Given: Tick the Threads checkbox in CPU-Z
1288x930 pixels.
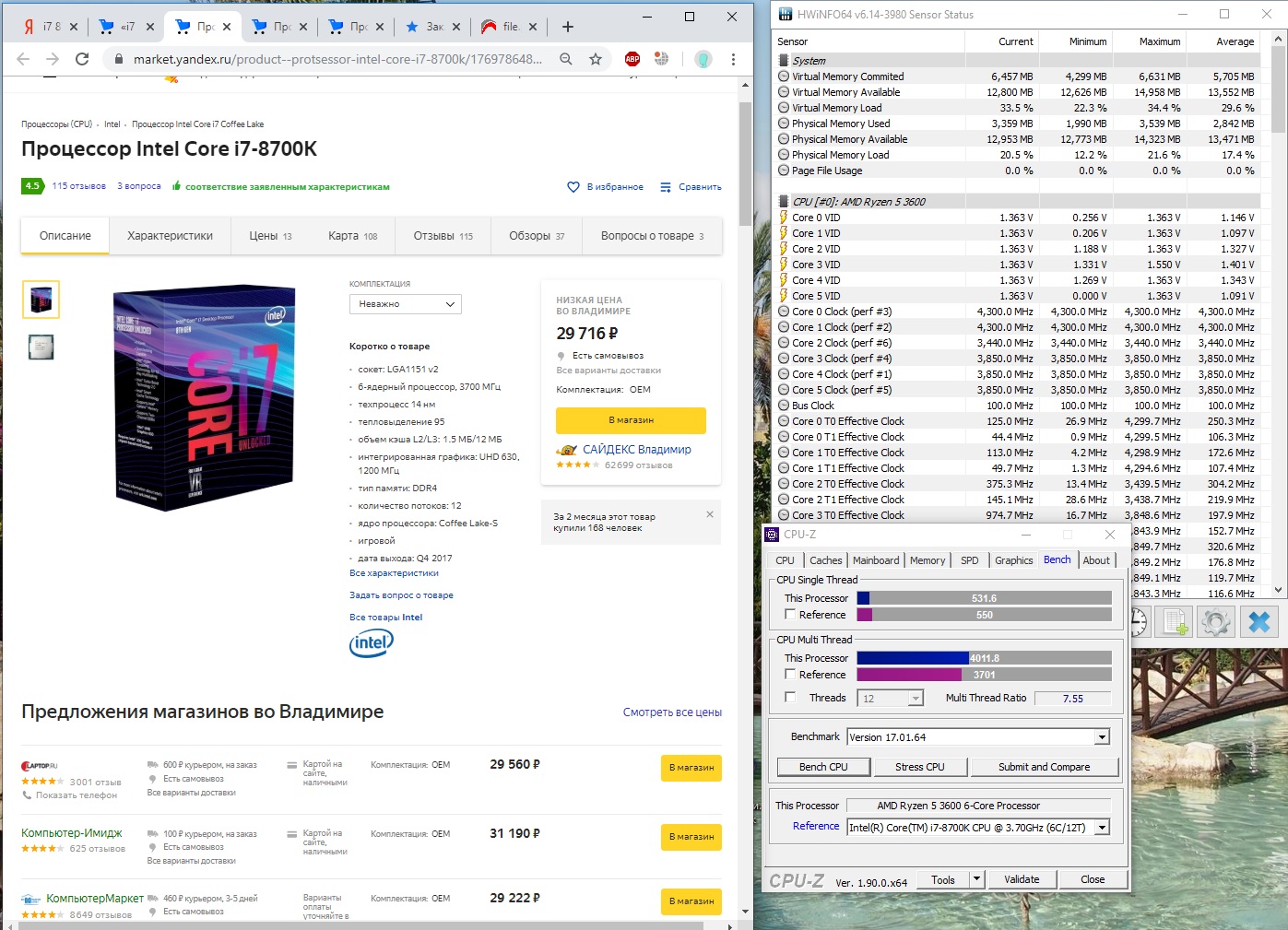Looking at the screenshot, I should pyautogui.click(x=790, y=697).
